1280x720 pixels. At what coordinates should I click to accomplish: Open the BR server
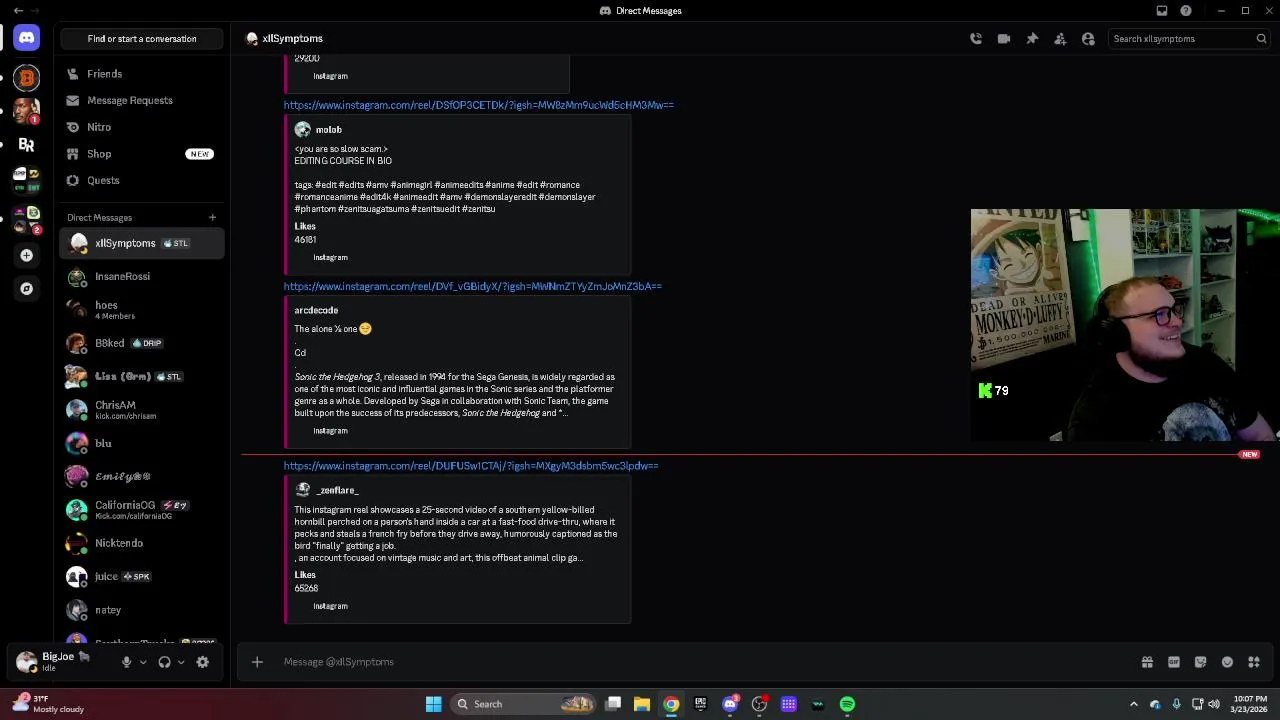tap(27, 145)
